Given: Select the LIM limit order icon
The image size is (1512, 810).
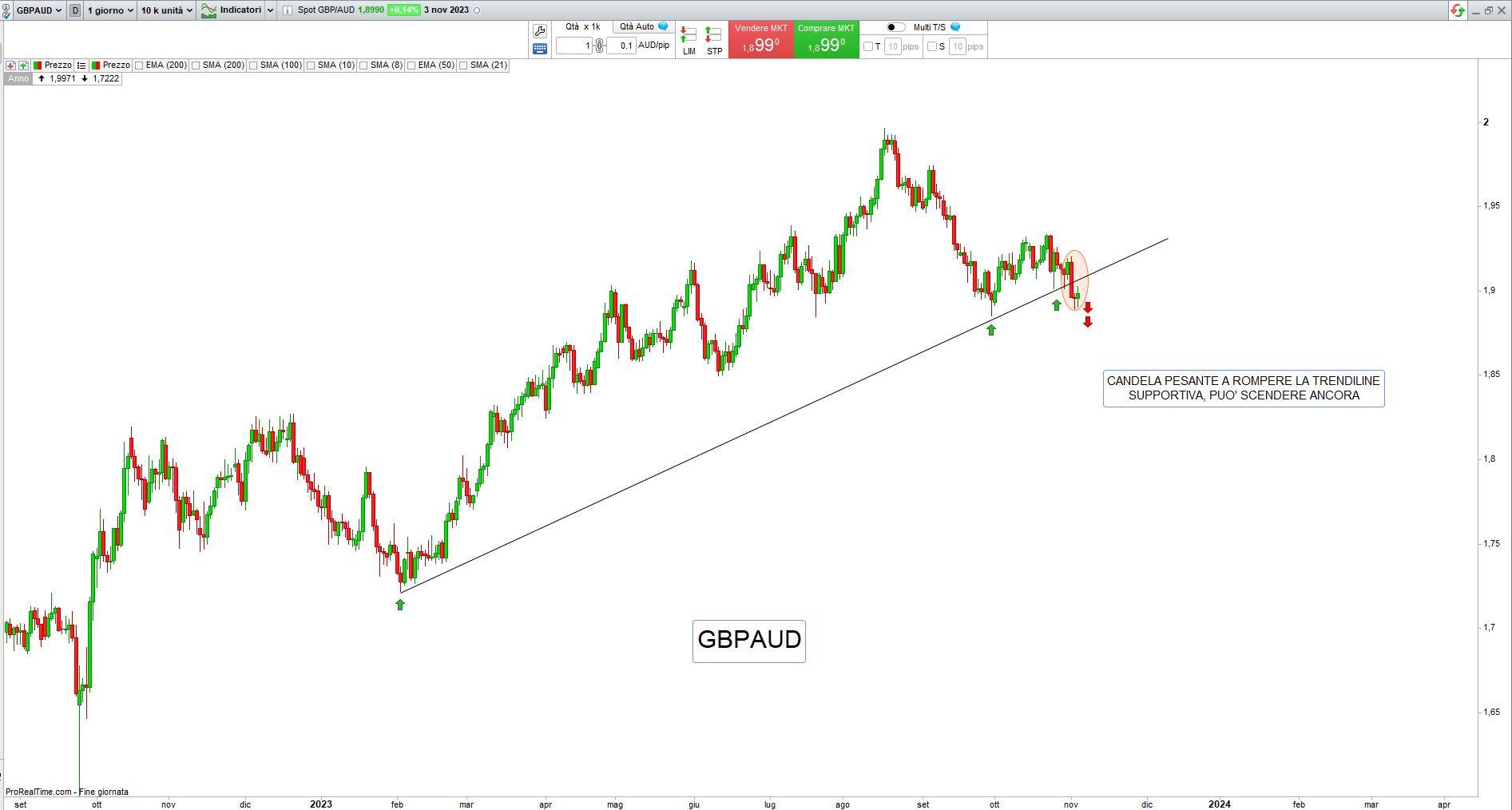Looking at the screenshot, I should coord(689,41).
